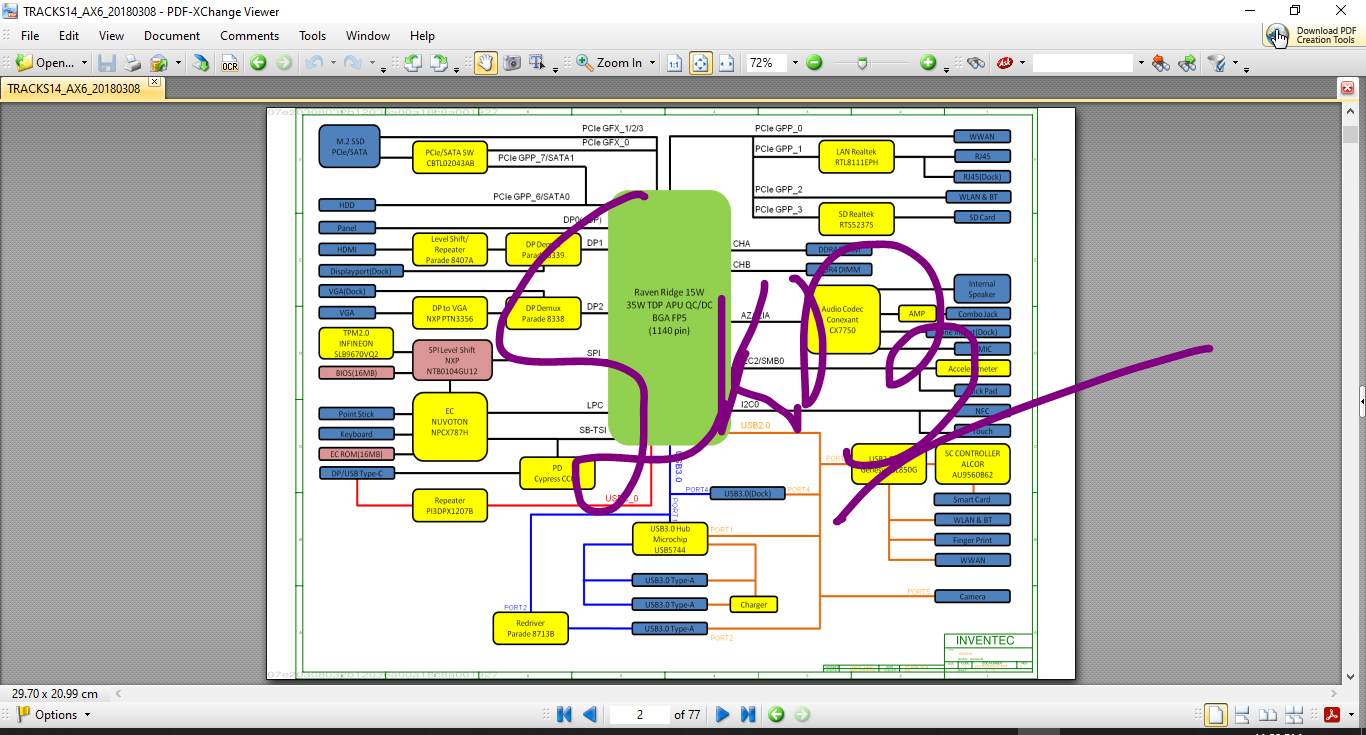Expand the search options funnel dropdown

(x=1234, y=63)
